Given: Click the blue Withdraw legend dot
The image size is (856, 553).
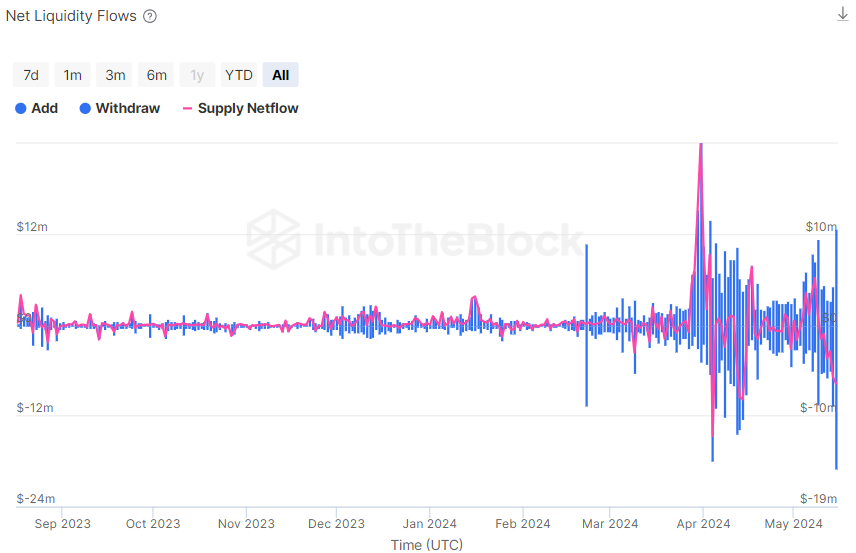Looking at the screenshot, I should coord(85,108).
